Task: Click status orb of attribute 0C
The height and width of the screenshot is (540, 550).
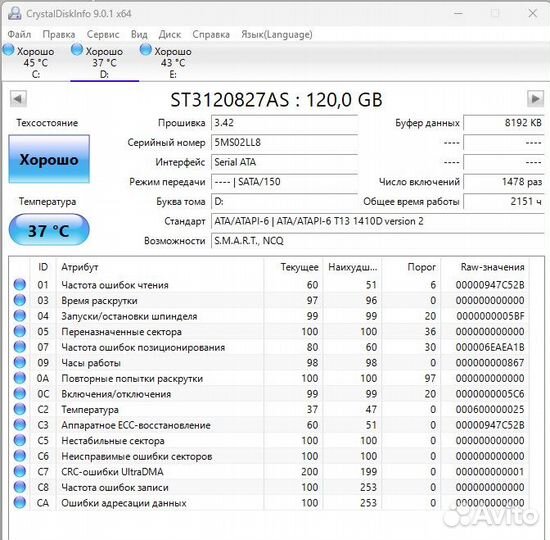Action: (20, 393)
